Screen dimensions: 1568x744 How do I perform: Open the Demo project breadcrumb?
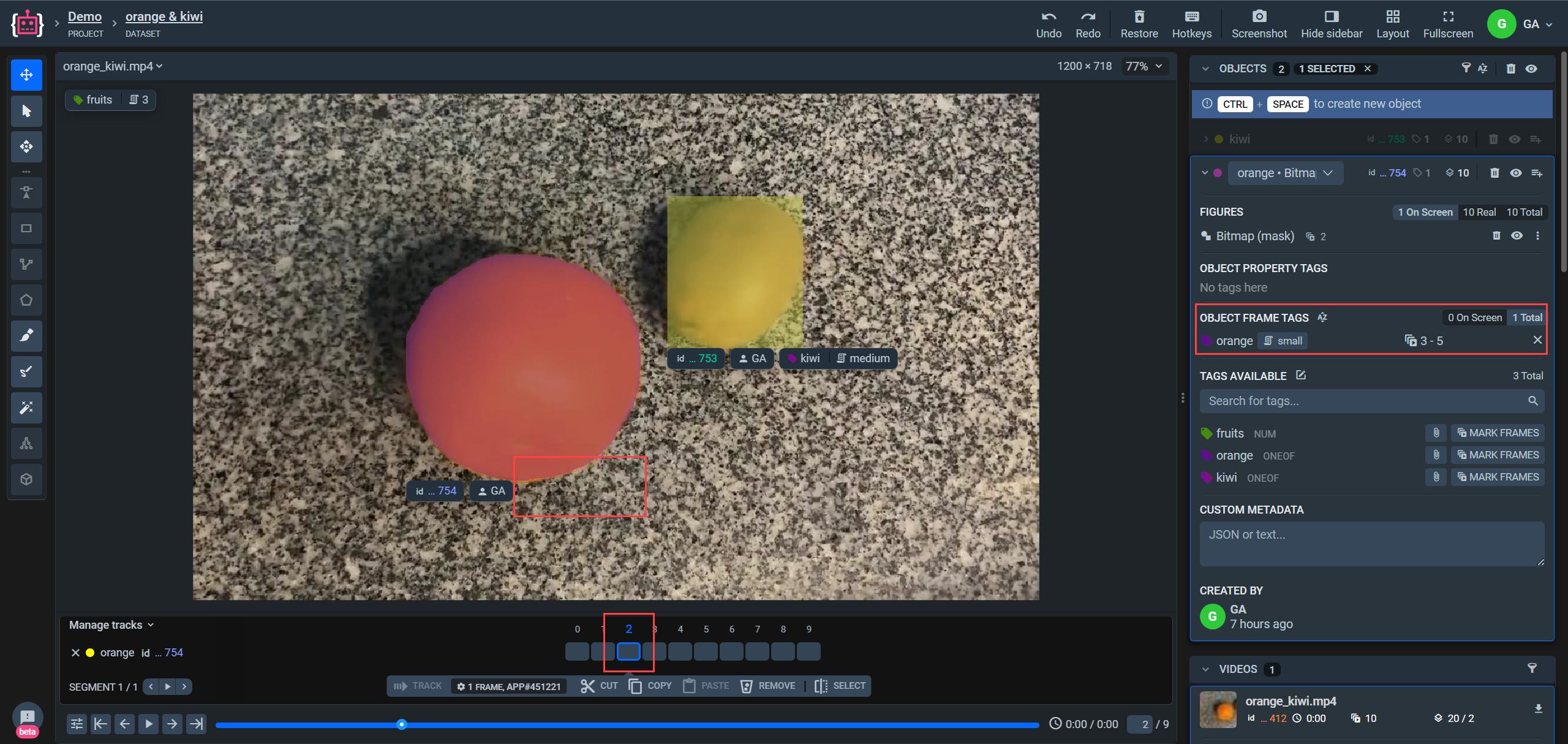85,17
